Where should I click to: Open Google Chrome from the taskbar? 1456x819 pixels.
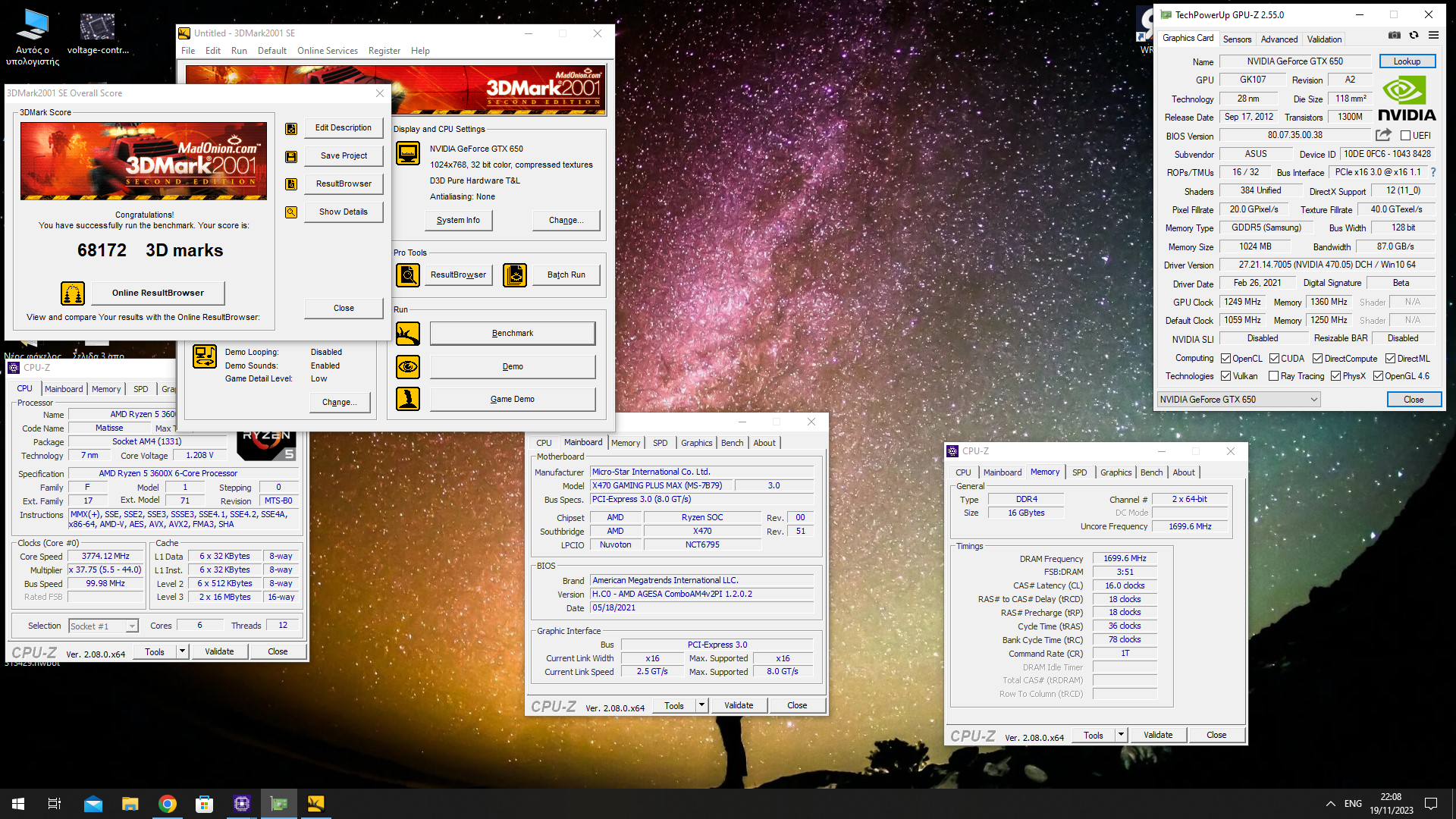coord(168,804)
